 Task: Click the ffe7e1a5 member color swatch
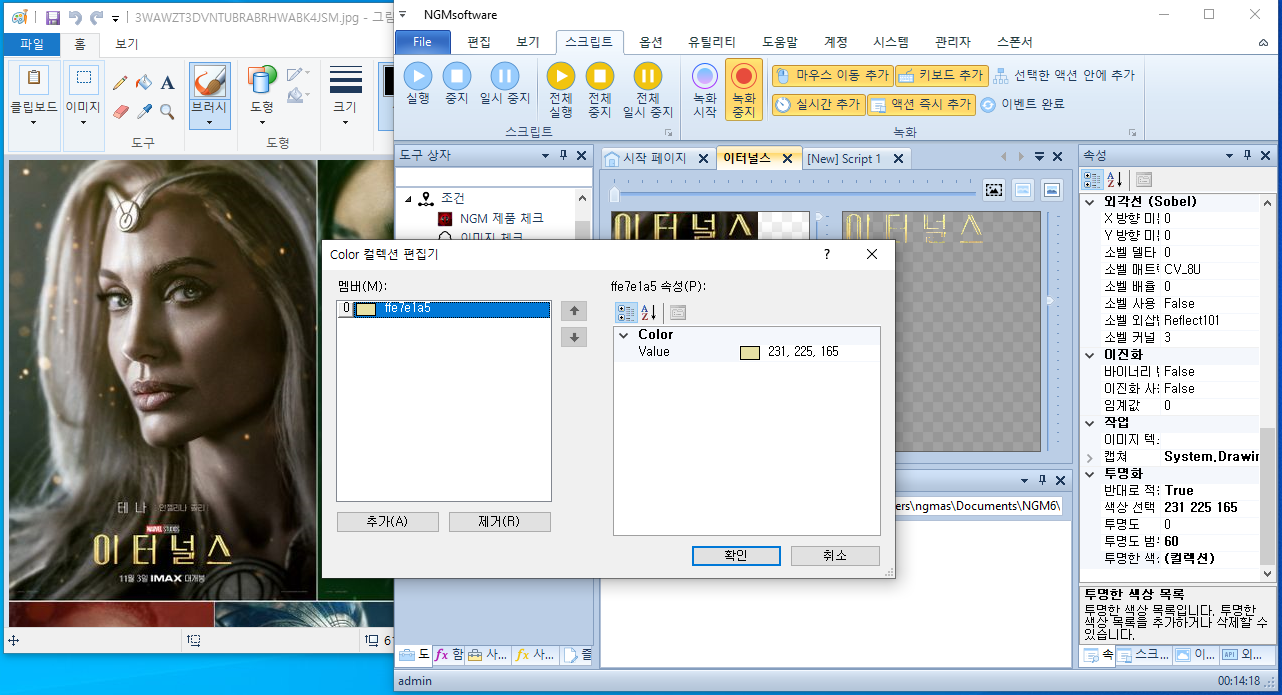[x=366, y=309]
